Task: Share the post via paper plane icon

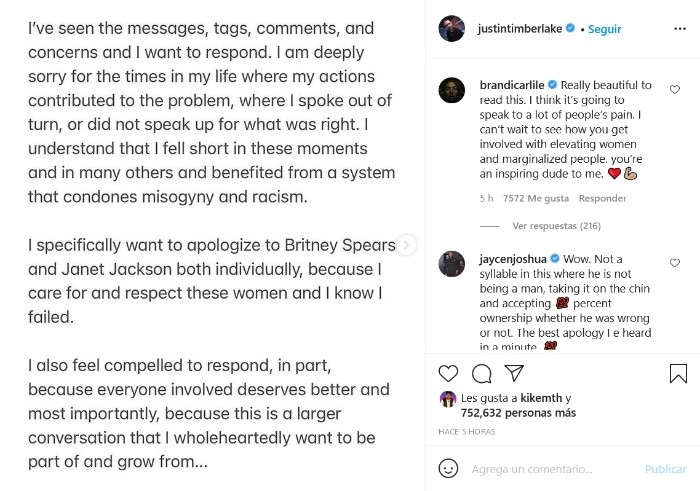Action: click(x=514, y=373)
